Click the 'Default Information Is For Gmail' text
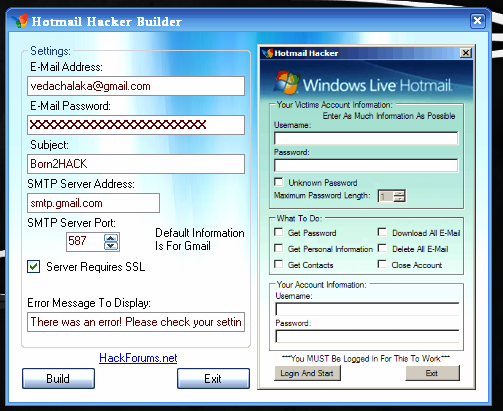The height and width of the screenshot is (411, 503). point(200,239)
